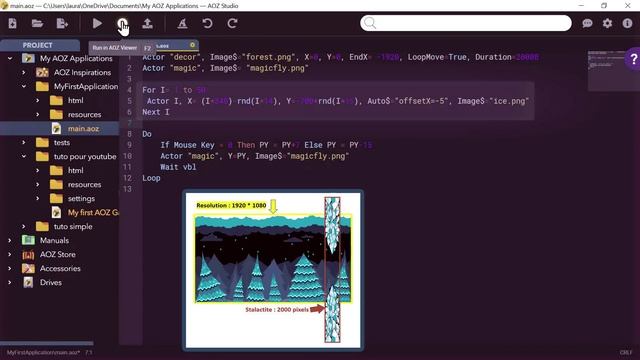The width and height of the screenshot is (640, 360).
Task: Select the settings folder label
Action: pos(81,198)
